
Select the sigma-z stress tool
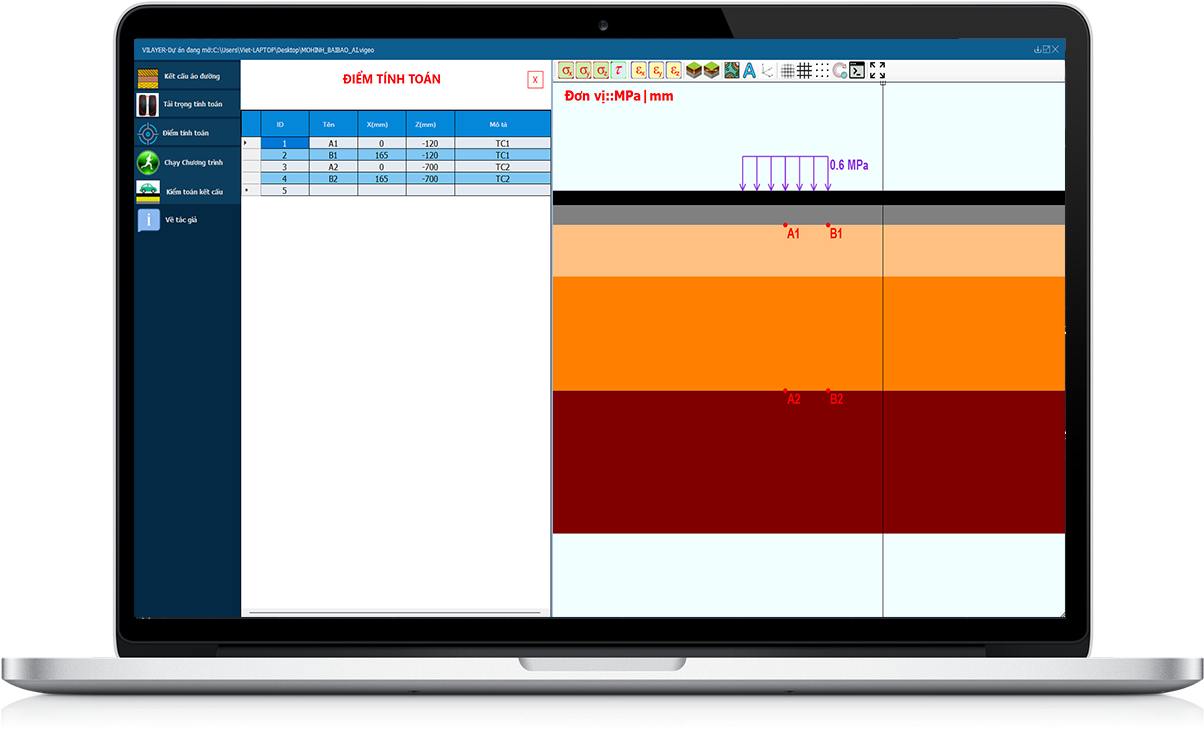click(x=601, y=70)
